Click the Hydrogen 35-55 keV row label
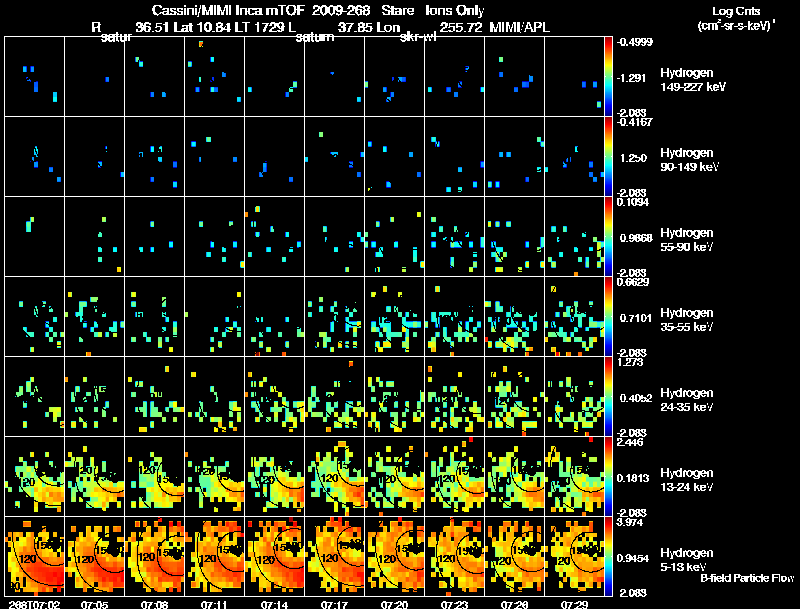The height and width of the screenshot is (609, 800). tap(686, 319)
